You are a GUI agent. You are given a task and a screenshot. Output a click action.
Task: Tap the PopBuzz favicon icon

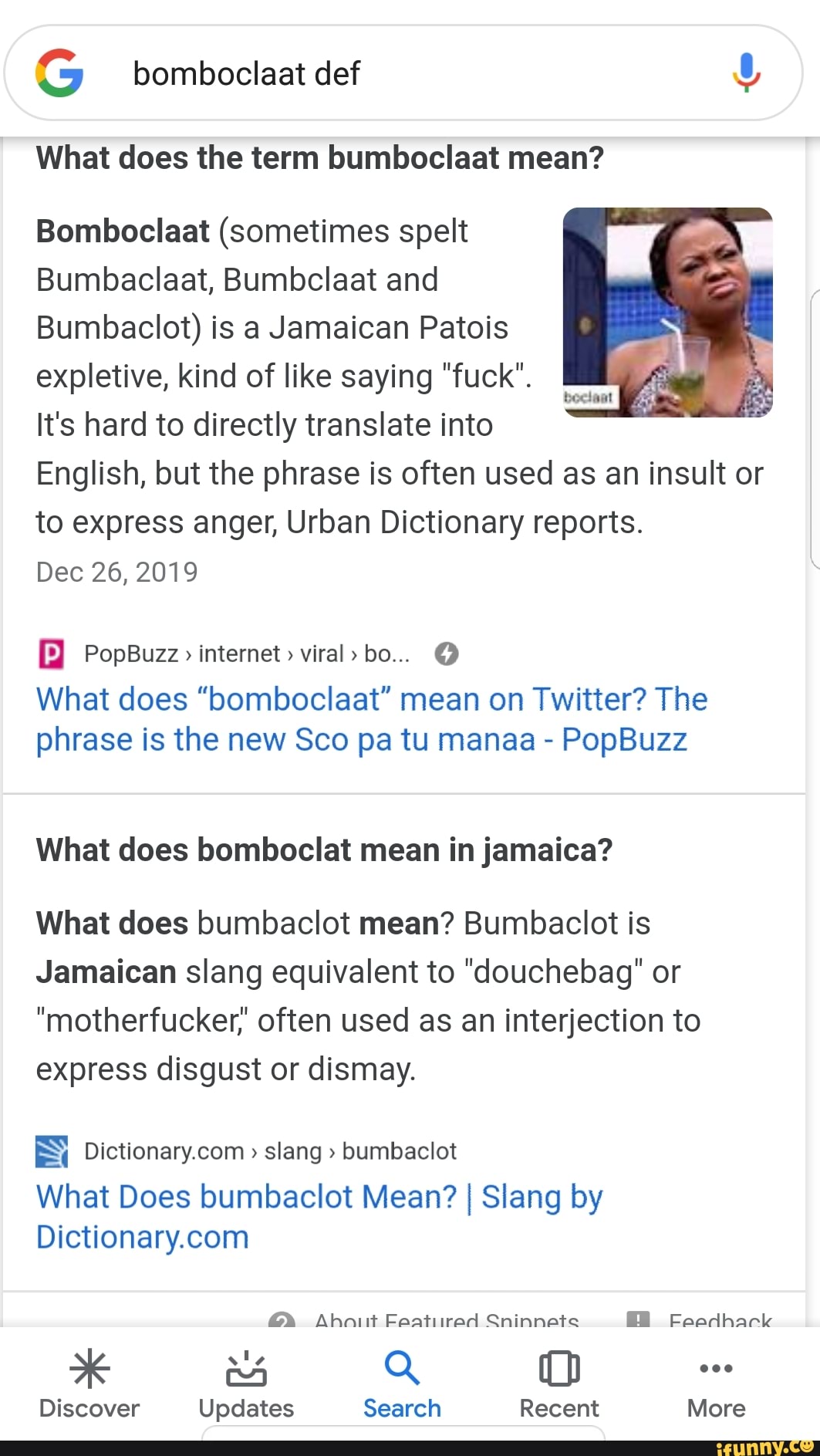coord(51,654)
